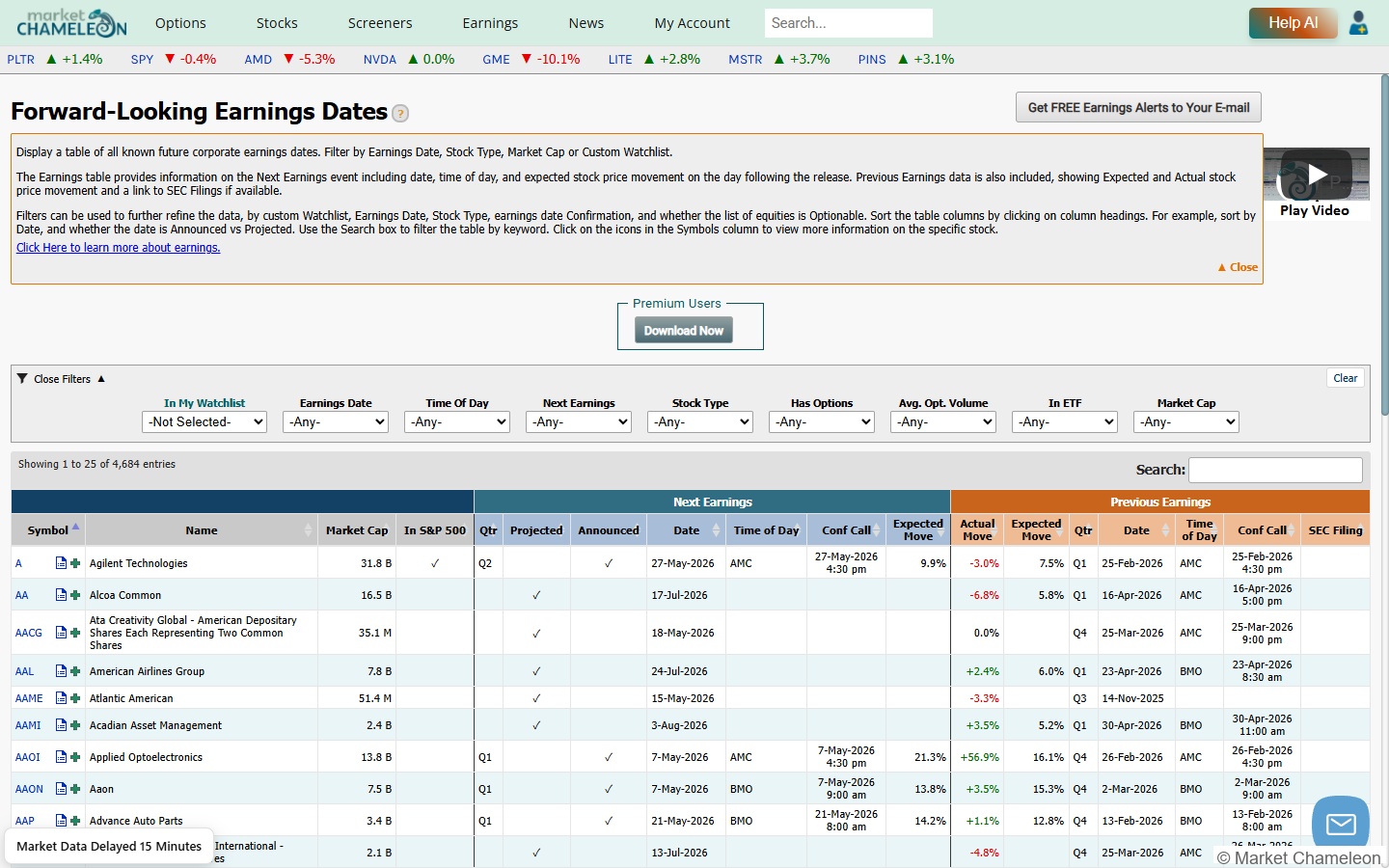Open PLTR ticker in the top strip

[20, 59]
